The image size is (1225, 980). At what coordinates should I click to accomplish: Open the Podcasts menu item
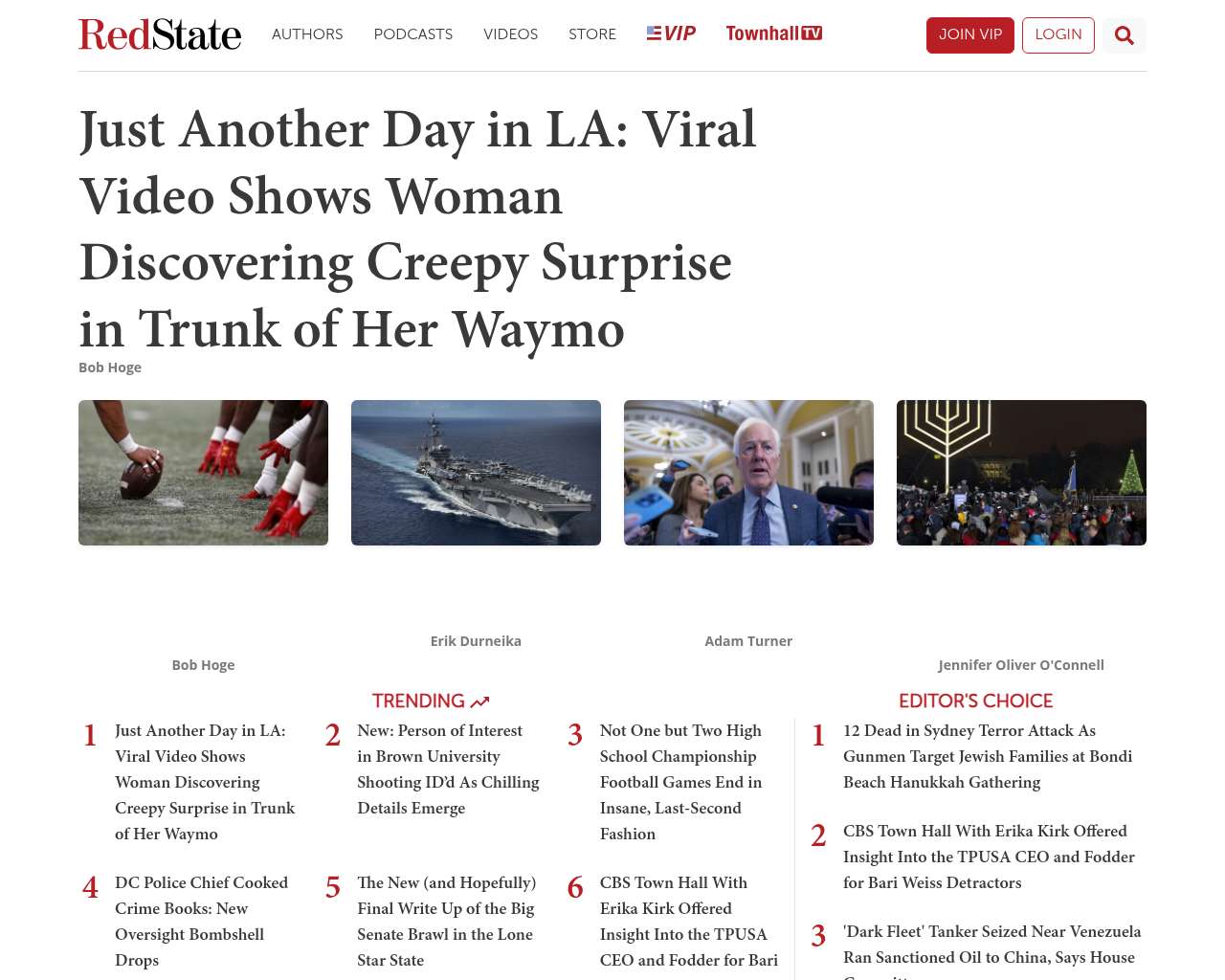(x=413, y=34)
